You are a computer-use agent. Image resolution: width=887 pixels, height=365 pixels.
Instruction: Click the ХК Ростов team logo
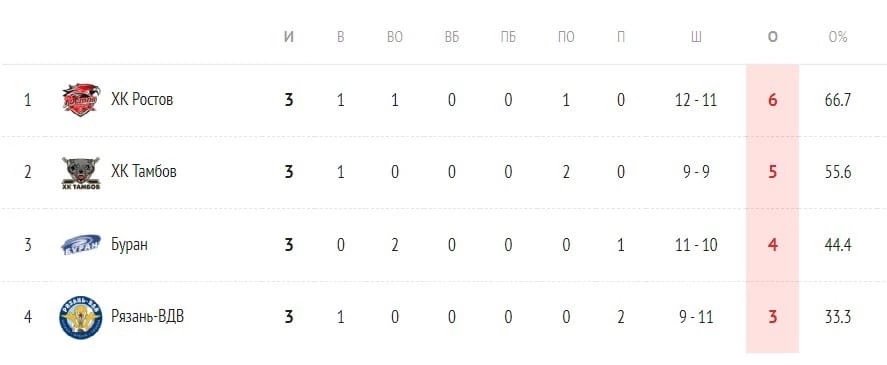click(x=81, y=100)
